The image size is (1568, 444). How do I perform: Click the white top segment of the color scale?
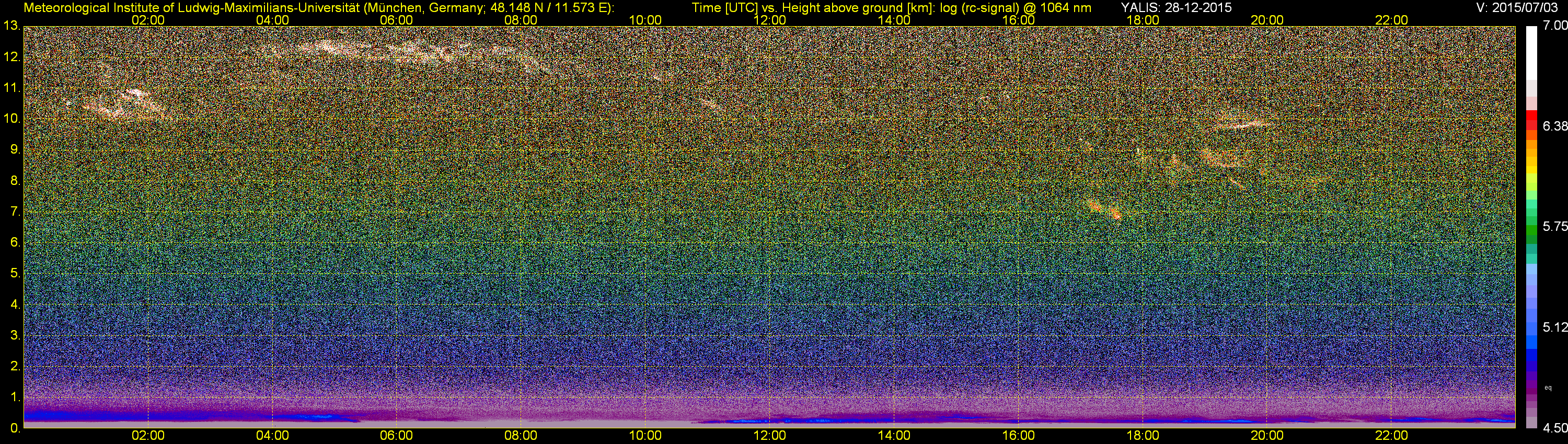click(1531, 53)
